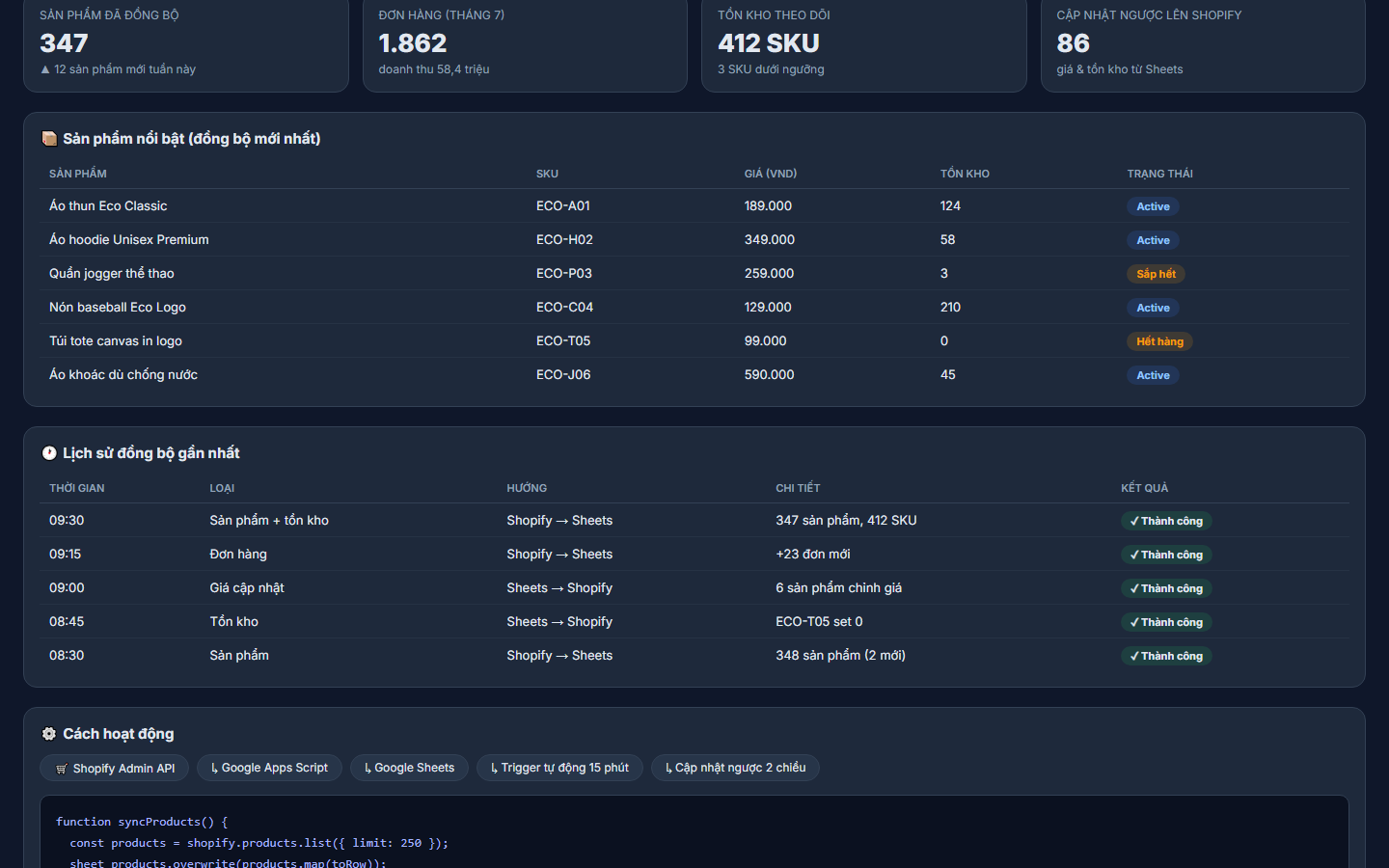
Task: Select product name Túi tote canvas in logo
Action: click(x=116, y=341)
